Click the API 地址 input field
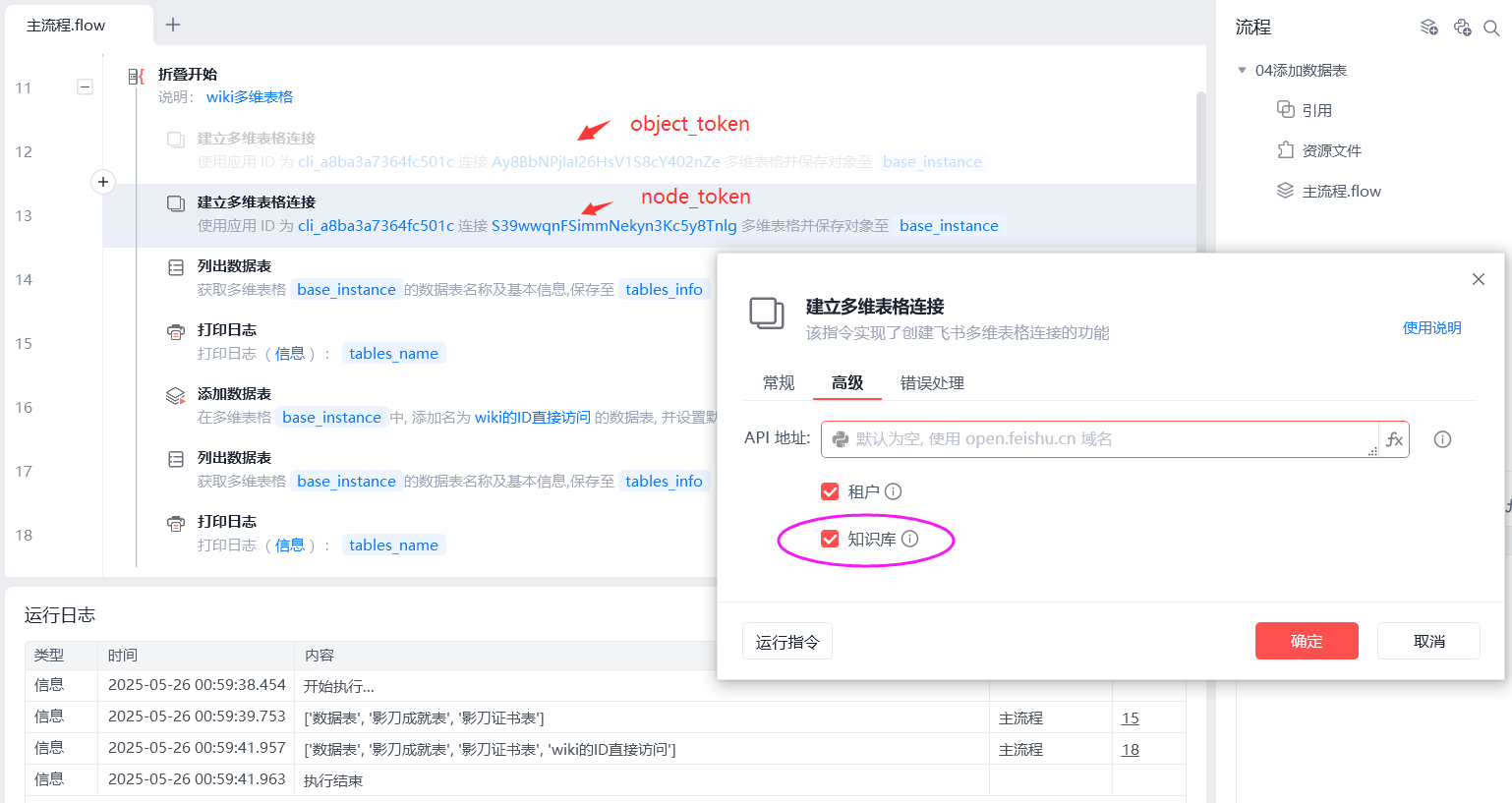 pyautogui.click(x=1099, y=439)
